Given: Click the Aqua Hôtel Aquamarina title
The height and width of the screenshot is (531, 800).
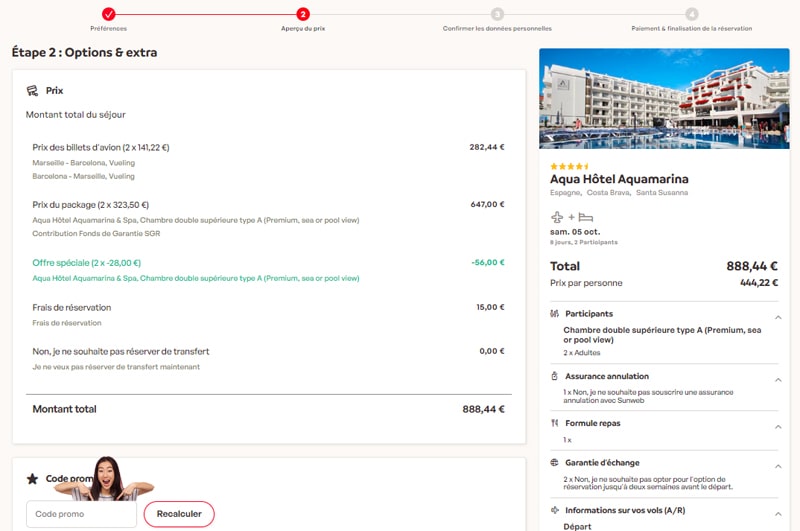Looking at the screenshot, I should [x=619, y=179].
